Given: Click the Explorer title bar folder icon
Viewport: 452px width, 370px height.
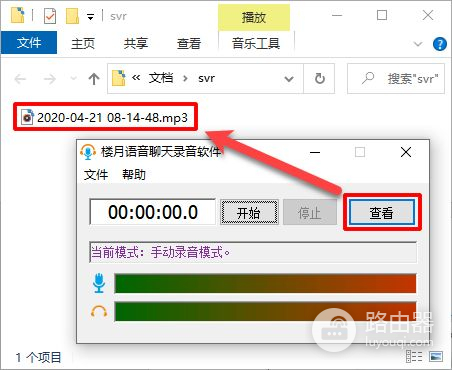Looking at the screenshot, I should pyautogui.click(x=18, y=15).
